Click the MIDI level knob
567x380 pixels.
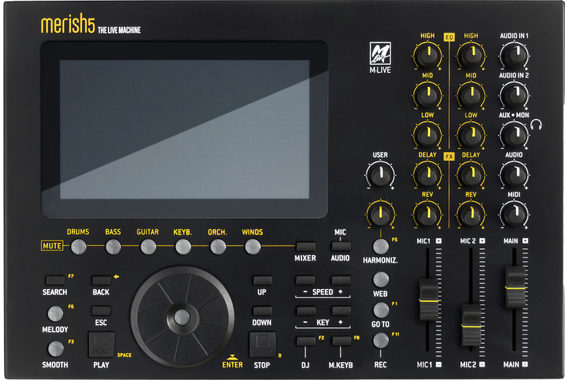click(x=514, y=215)
